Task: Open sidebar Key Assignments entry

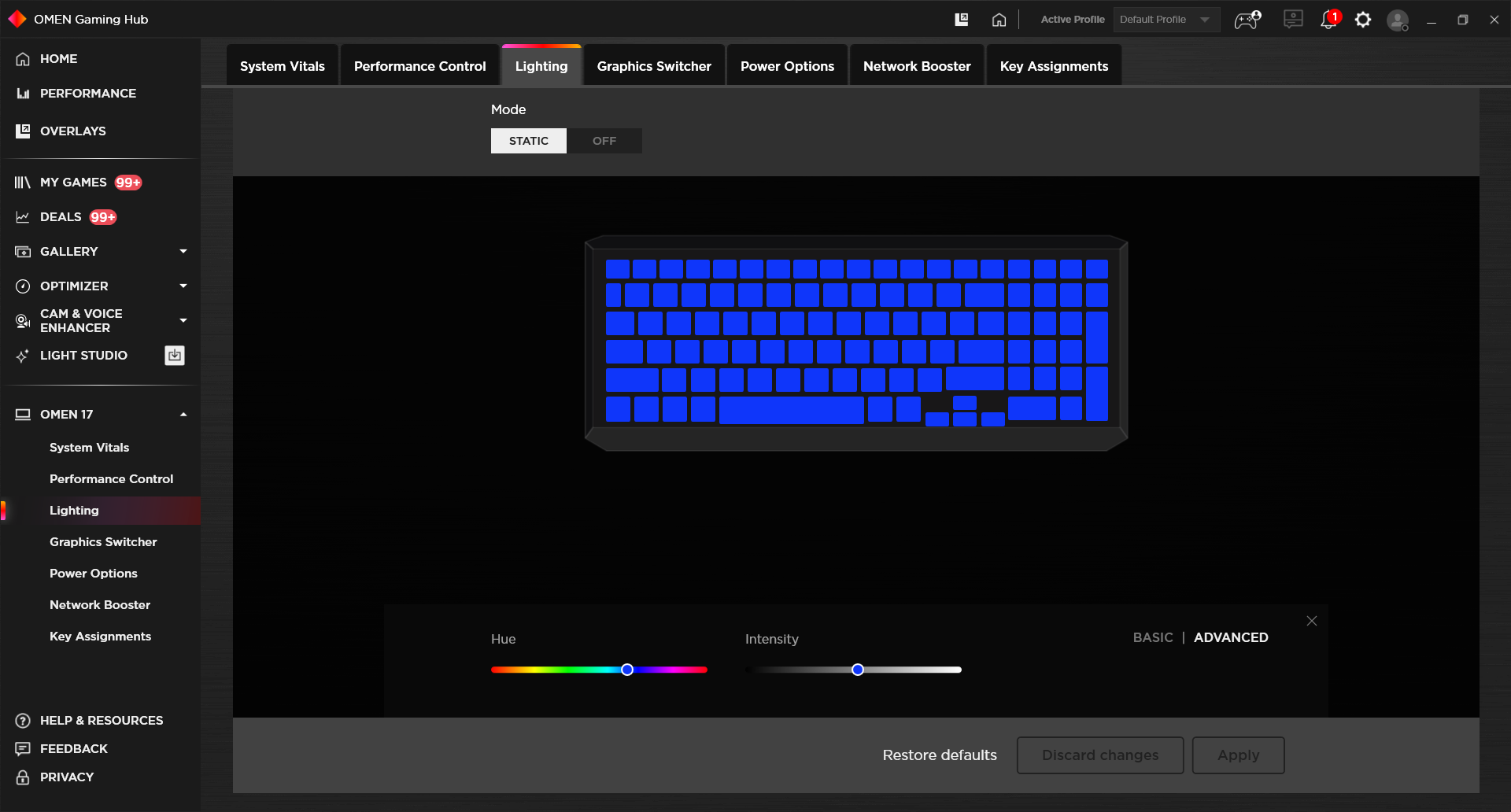Action: click(100, 637)
